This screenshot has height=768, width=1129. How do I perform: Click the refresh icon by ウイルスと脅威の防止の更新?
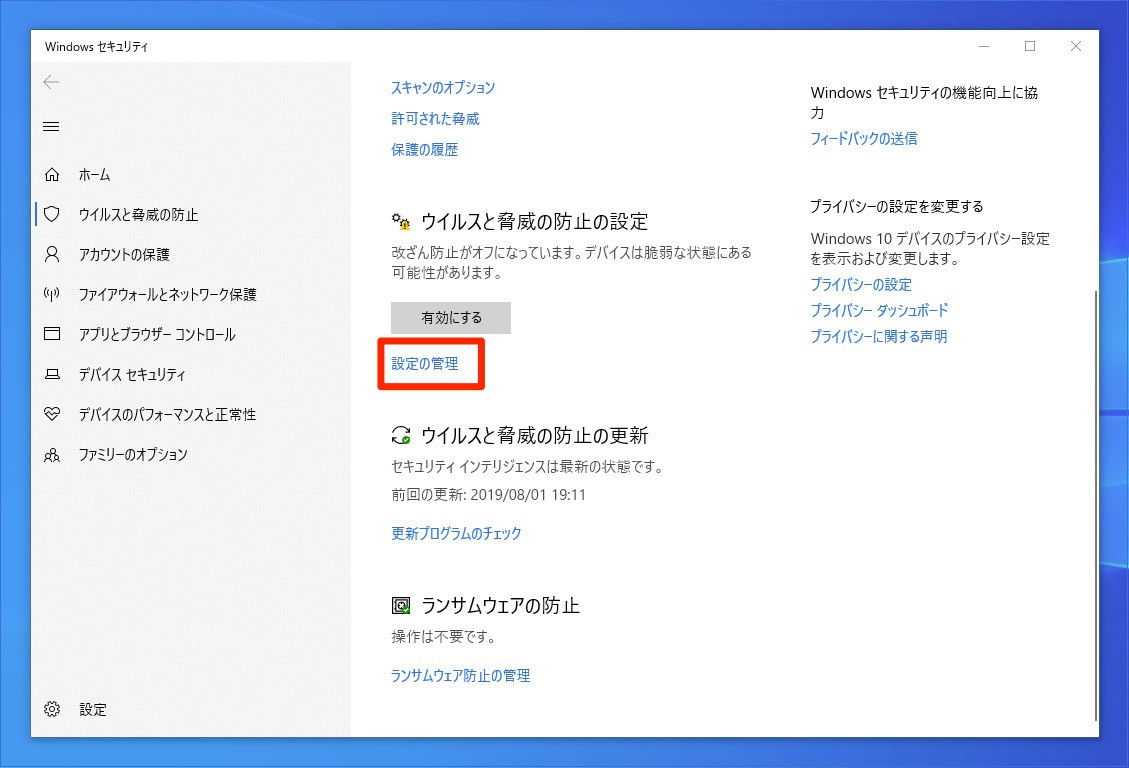pyautogui.click(x=401, y=435)
